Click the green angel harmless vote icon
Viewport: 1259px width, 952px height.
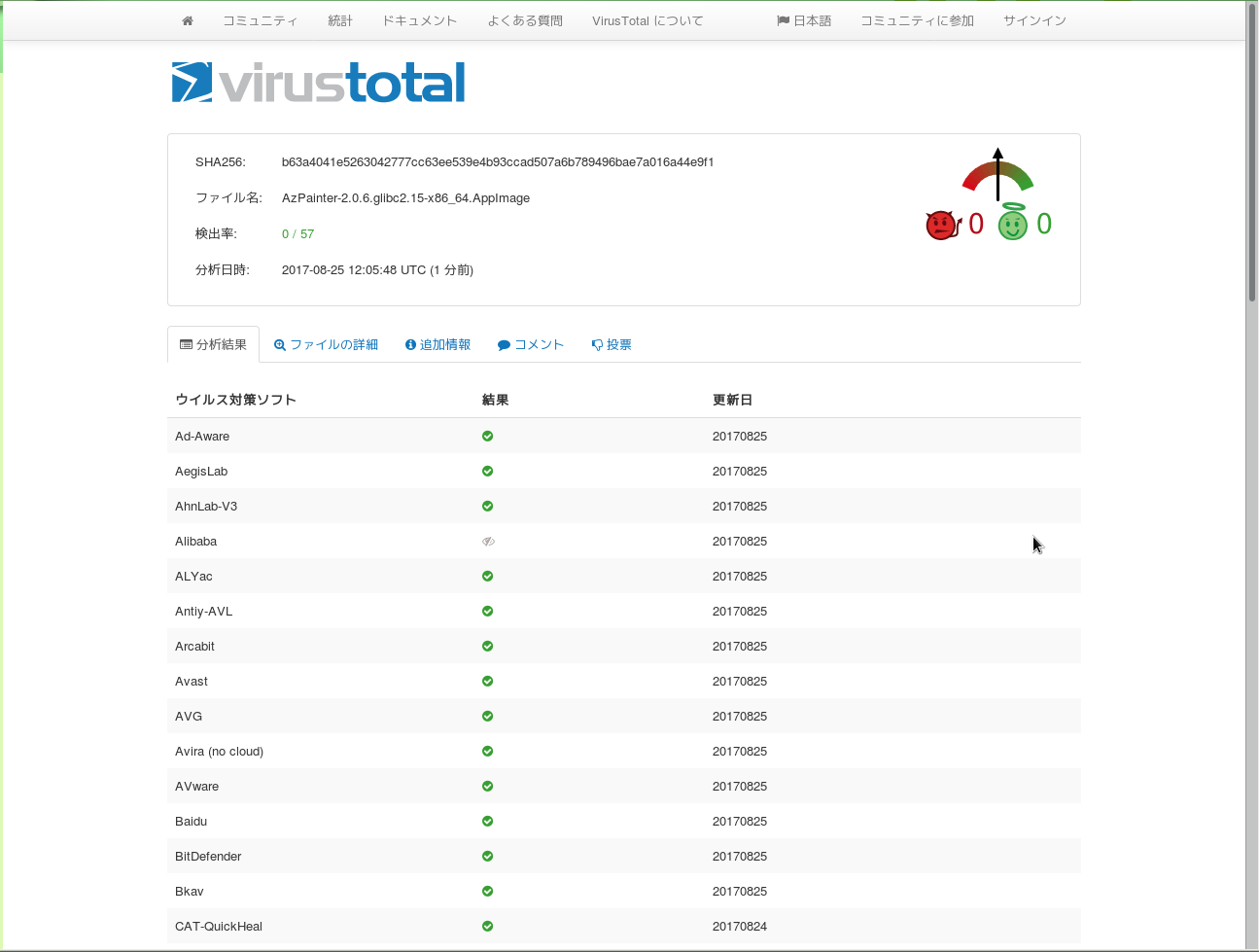[x=1013, y=224]
